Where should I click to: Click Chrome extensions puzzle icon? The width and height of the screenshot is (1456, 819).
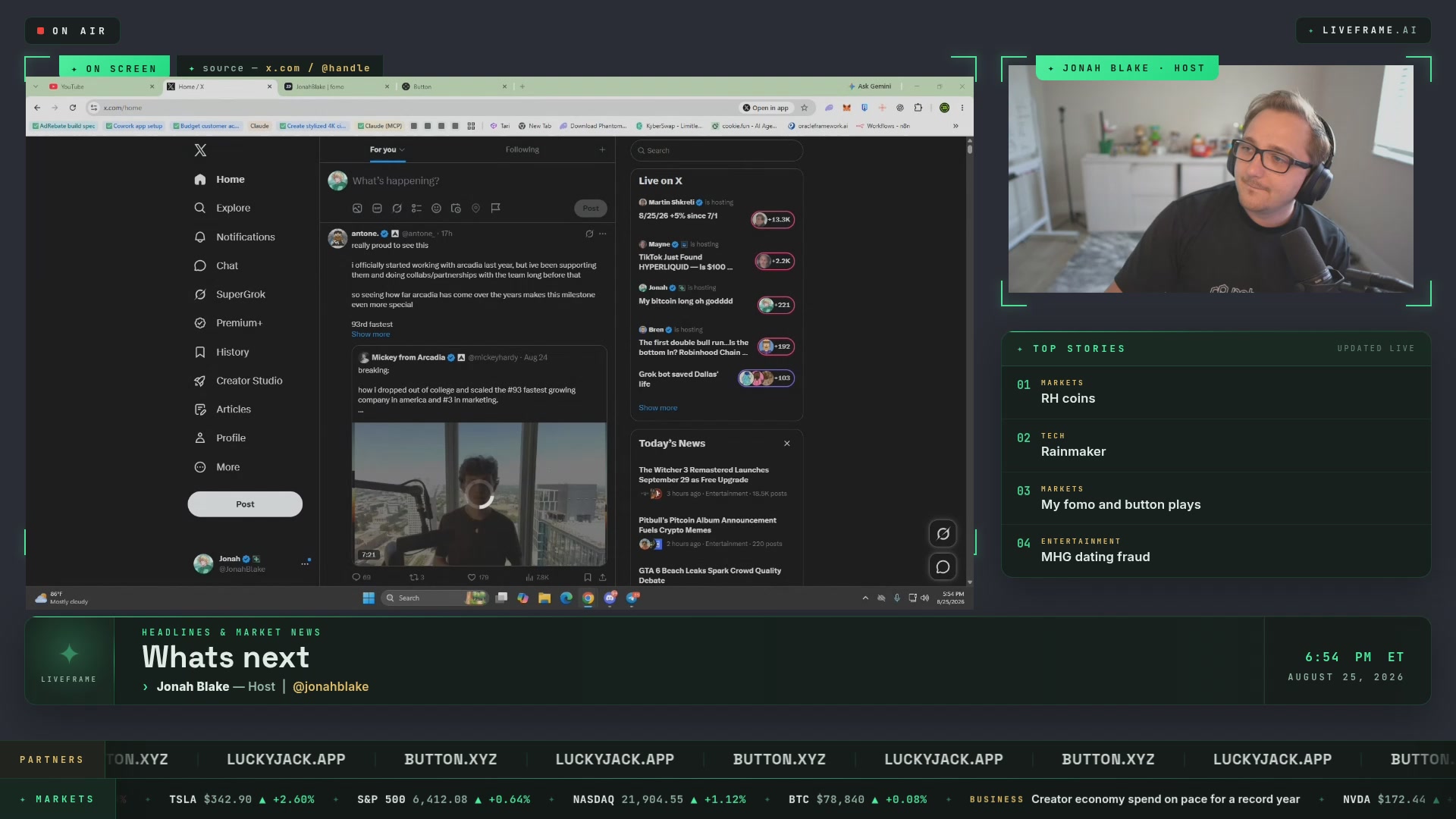(x=918, y=108)
